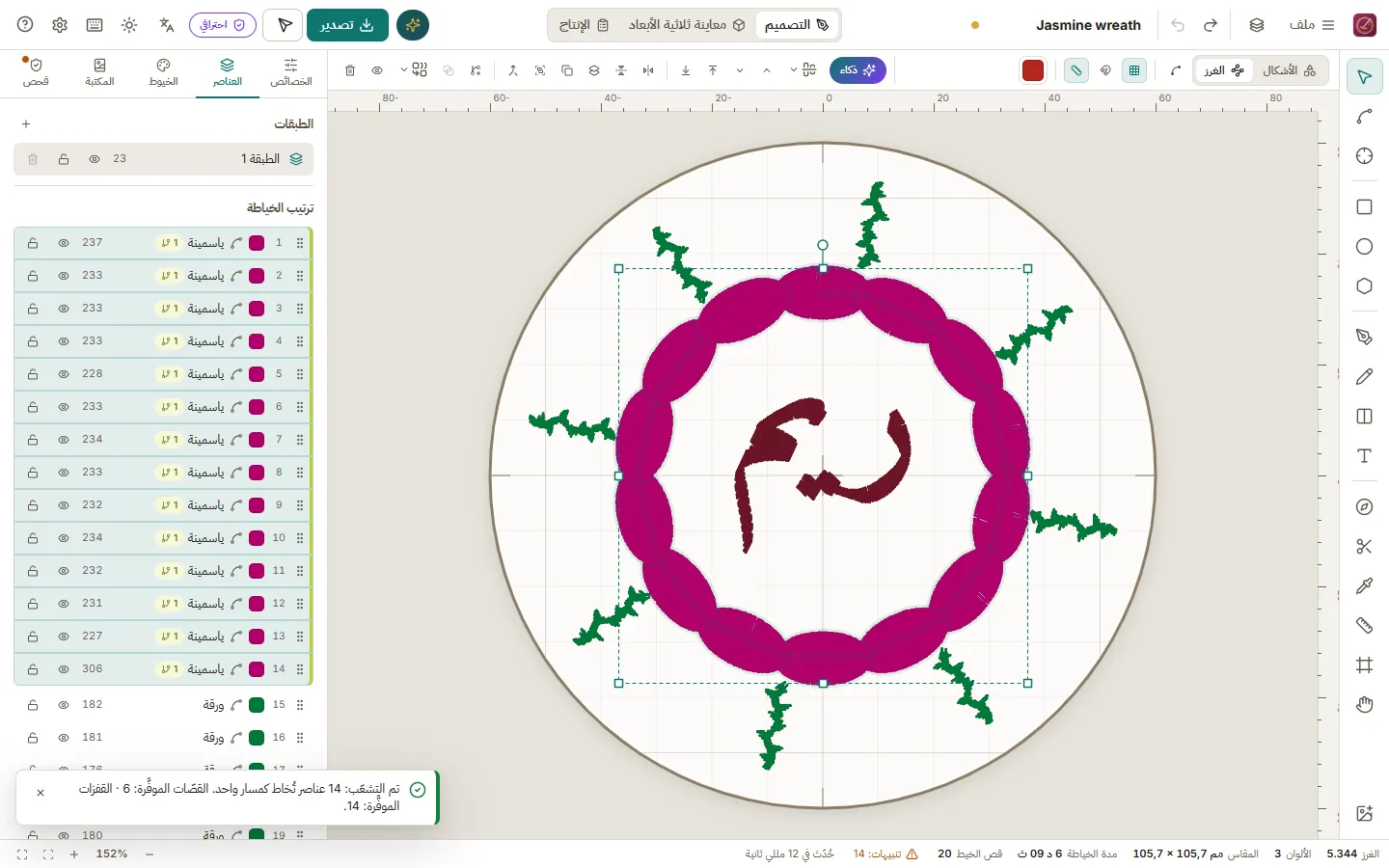Image resolution: width=1389 pixels, height=868 pixels.
Task: Click the تصدير export button
Action: tap(347, 25)
